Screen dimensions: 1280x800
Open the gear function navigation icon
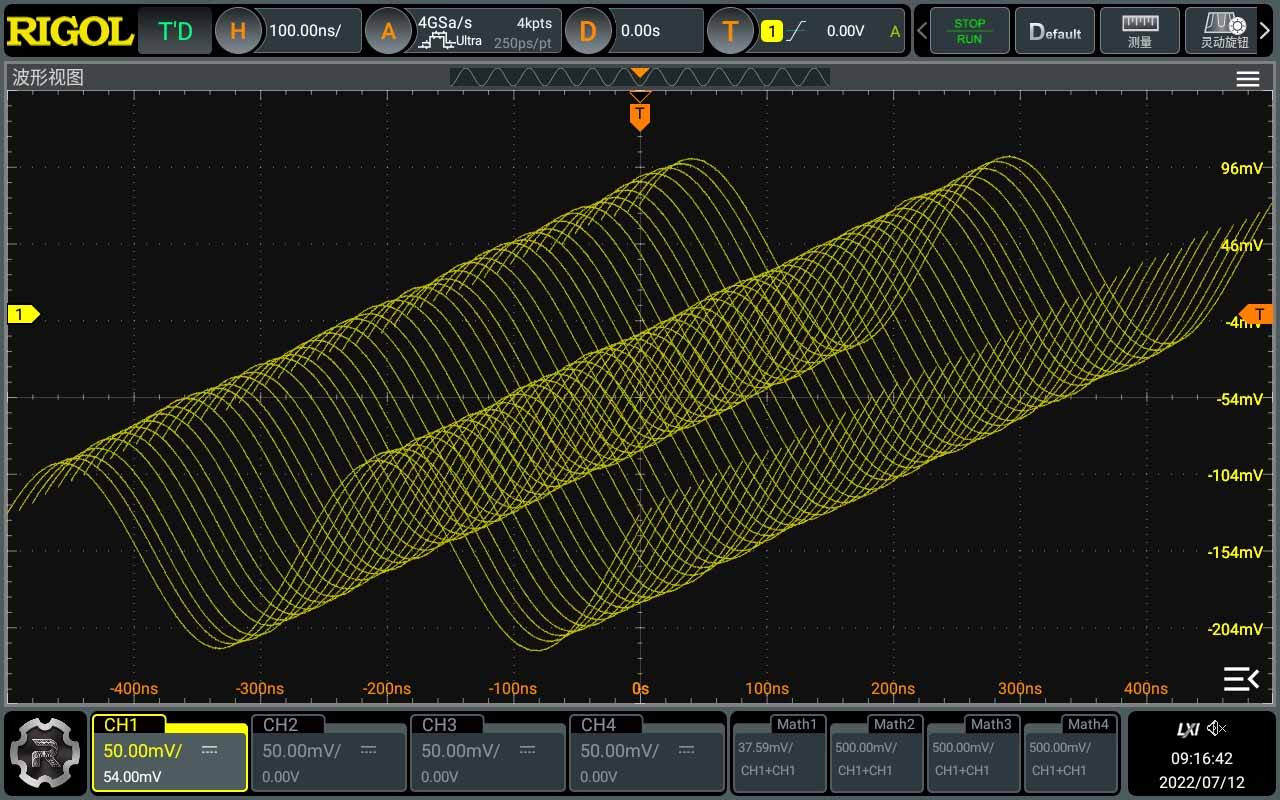[x=44, y=752]
